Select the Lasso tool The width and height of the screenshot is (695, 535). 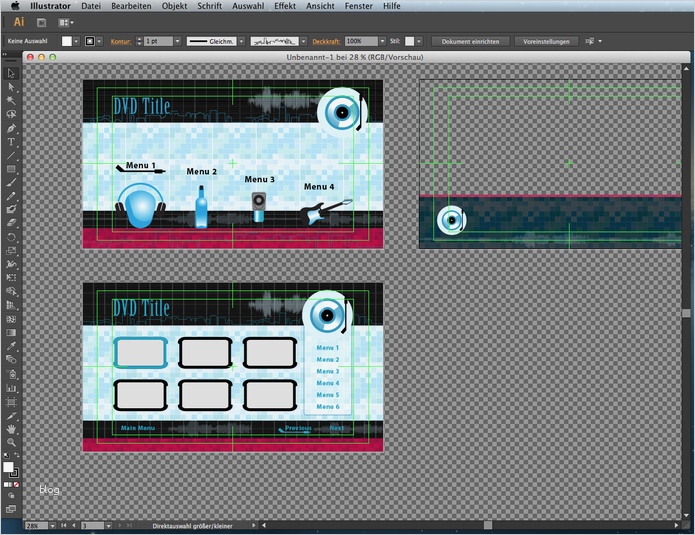[x=11, y=114]
